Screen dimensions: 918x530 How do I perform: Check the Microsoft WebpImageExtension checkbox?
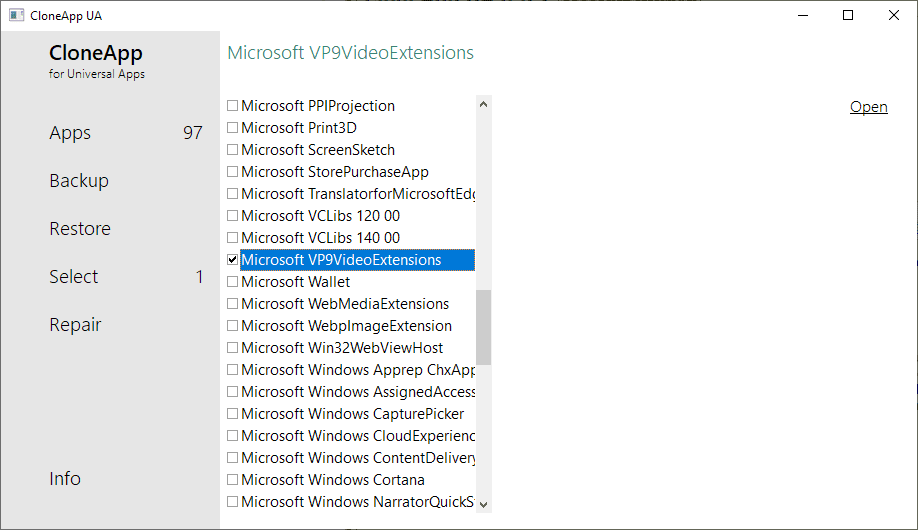point(232,326)
